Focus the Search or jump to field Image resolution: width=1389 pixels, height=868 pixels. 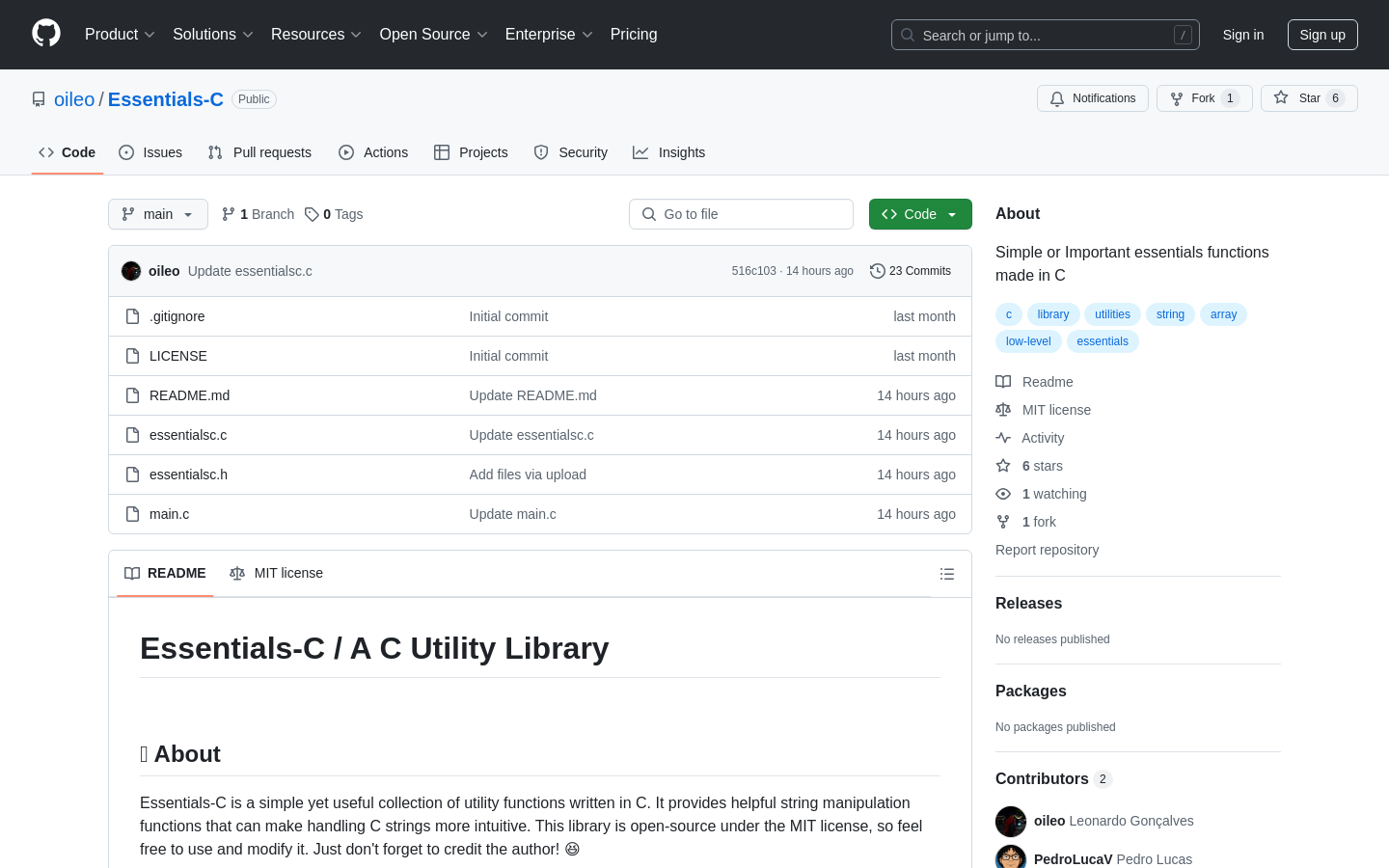point(1046,35)
